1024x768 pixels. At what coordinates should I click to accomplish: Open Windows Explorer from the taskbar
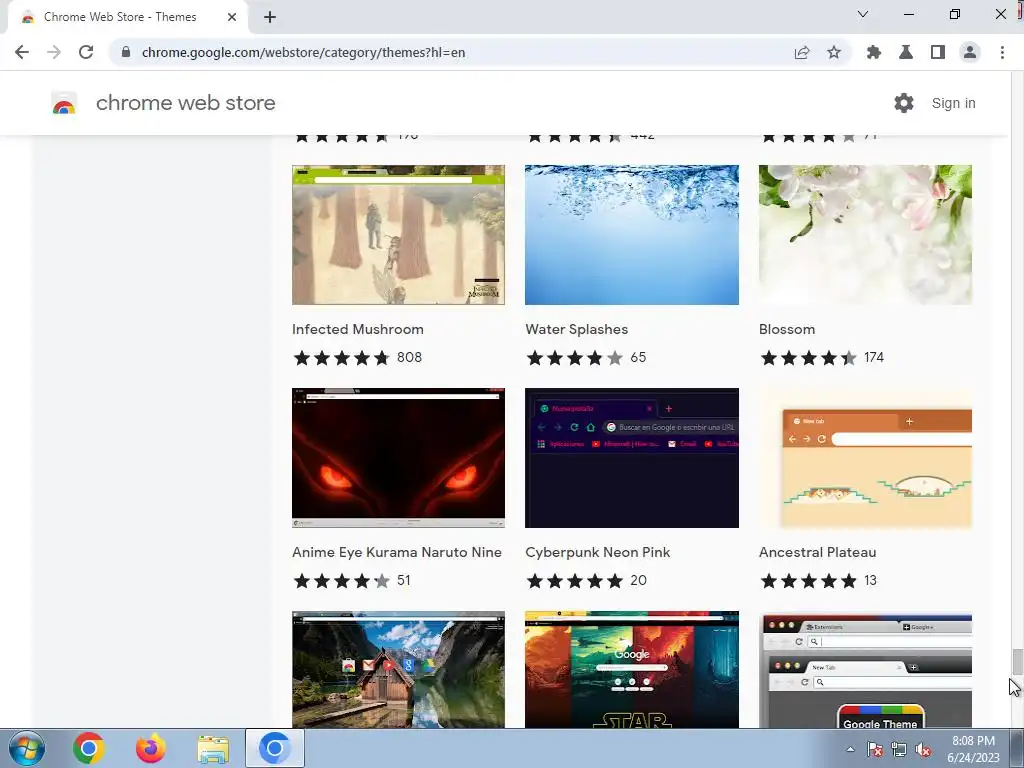click(x=213, y=748)
